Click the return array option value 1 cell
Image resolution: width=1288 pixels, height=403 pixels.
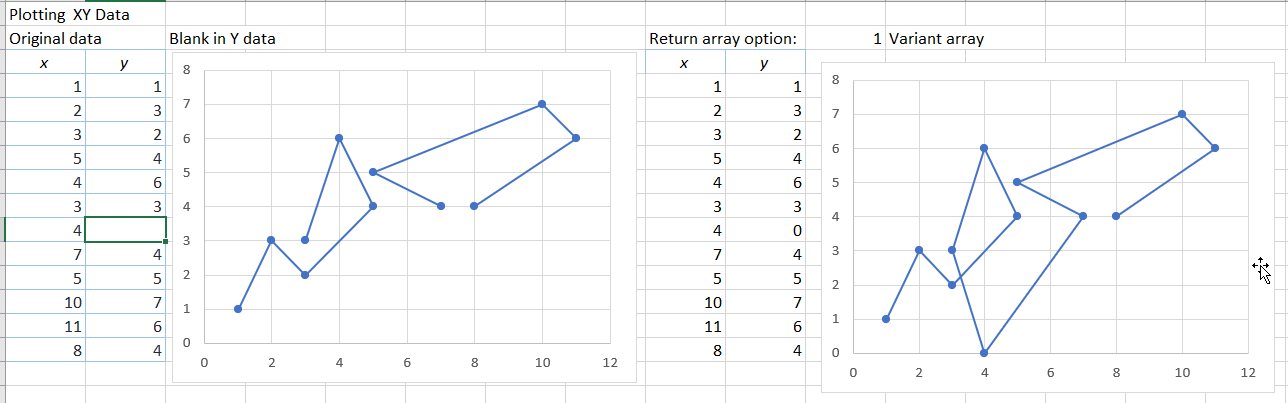coord(877,39)
